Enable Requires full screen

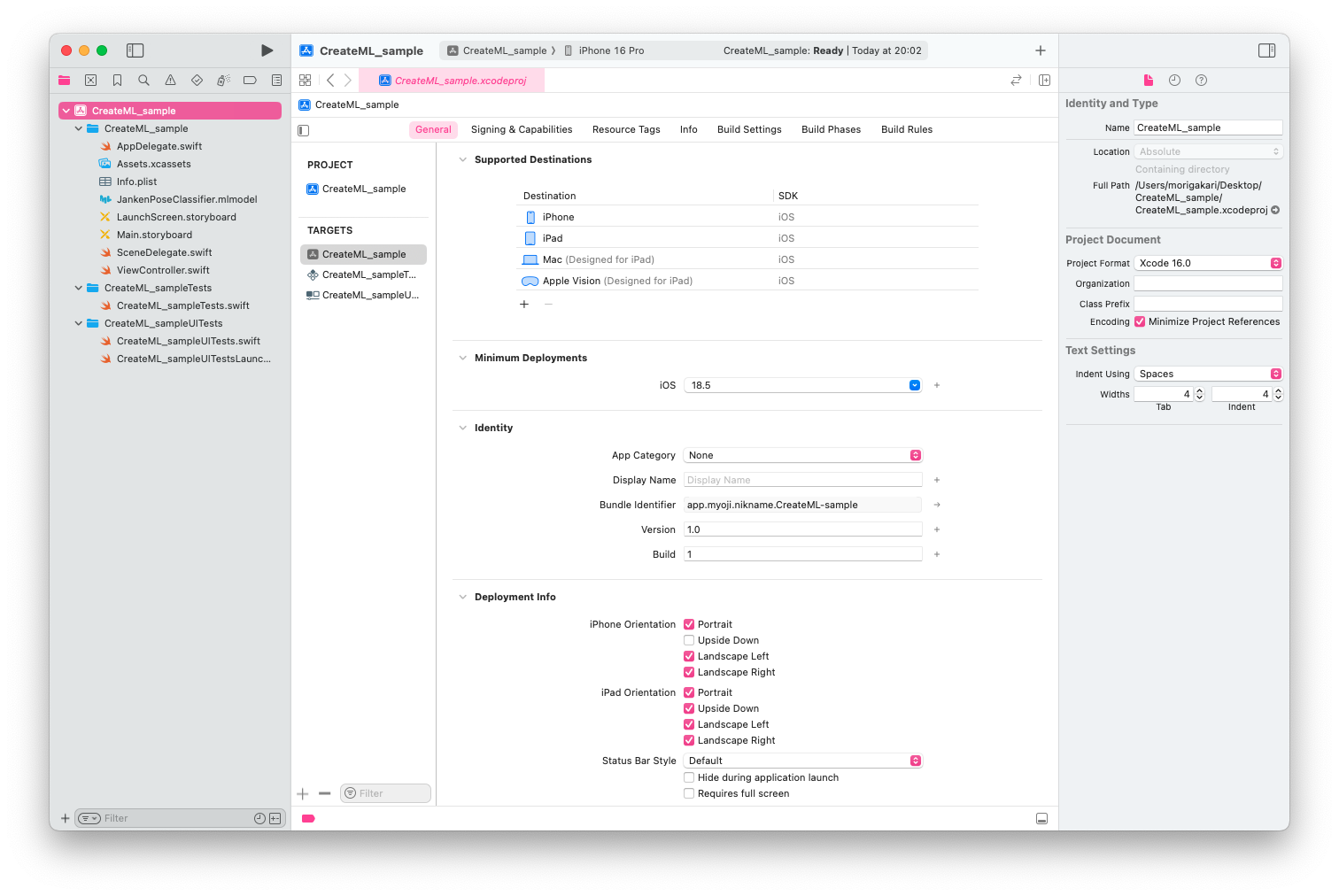[x=689, y=793]
